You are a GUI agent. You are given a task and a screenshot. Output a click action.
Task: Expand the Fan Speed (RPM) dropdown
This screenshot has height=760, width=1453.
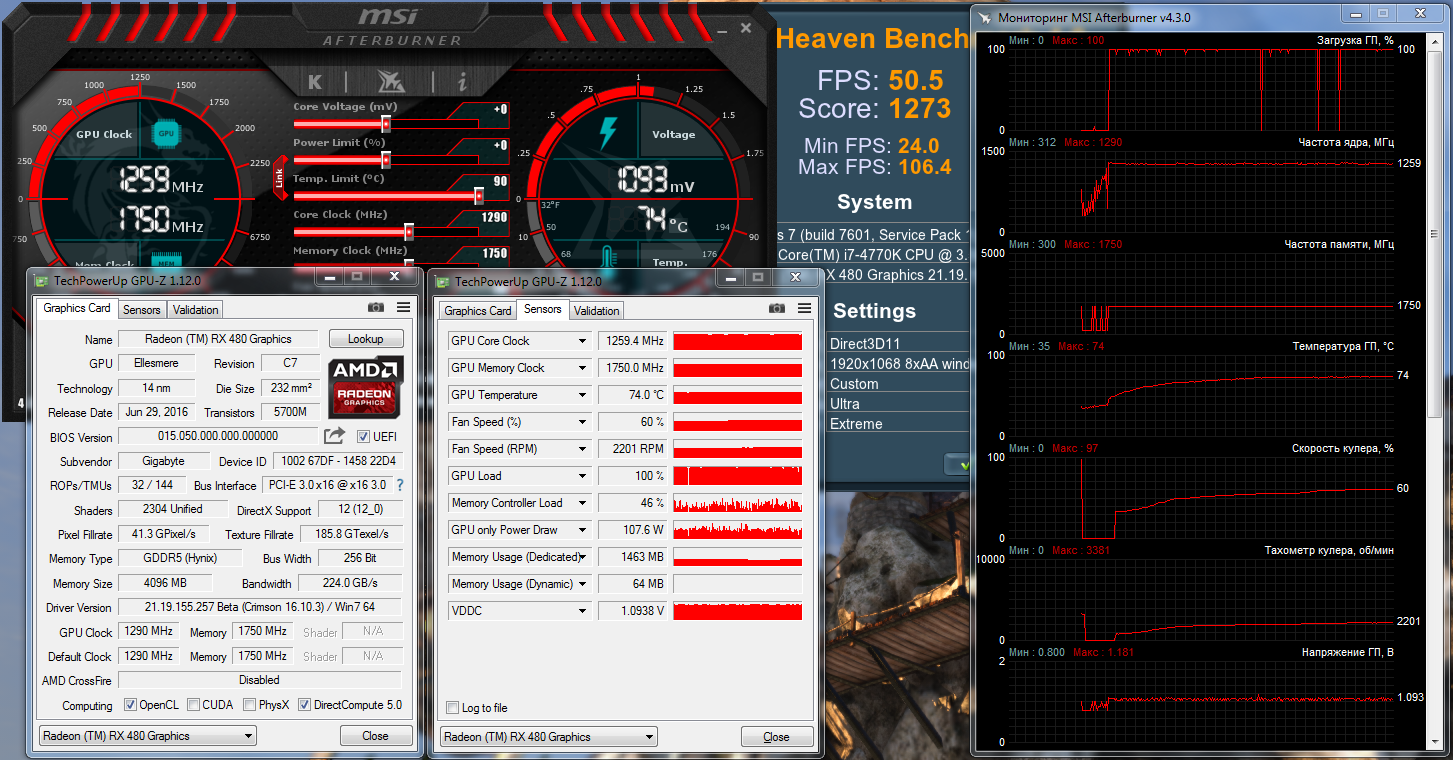point(582,449)
